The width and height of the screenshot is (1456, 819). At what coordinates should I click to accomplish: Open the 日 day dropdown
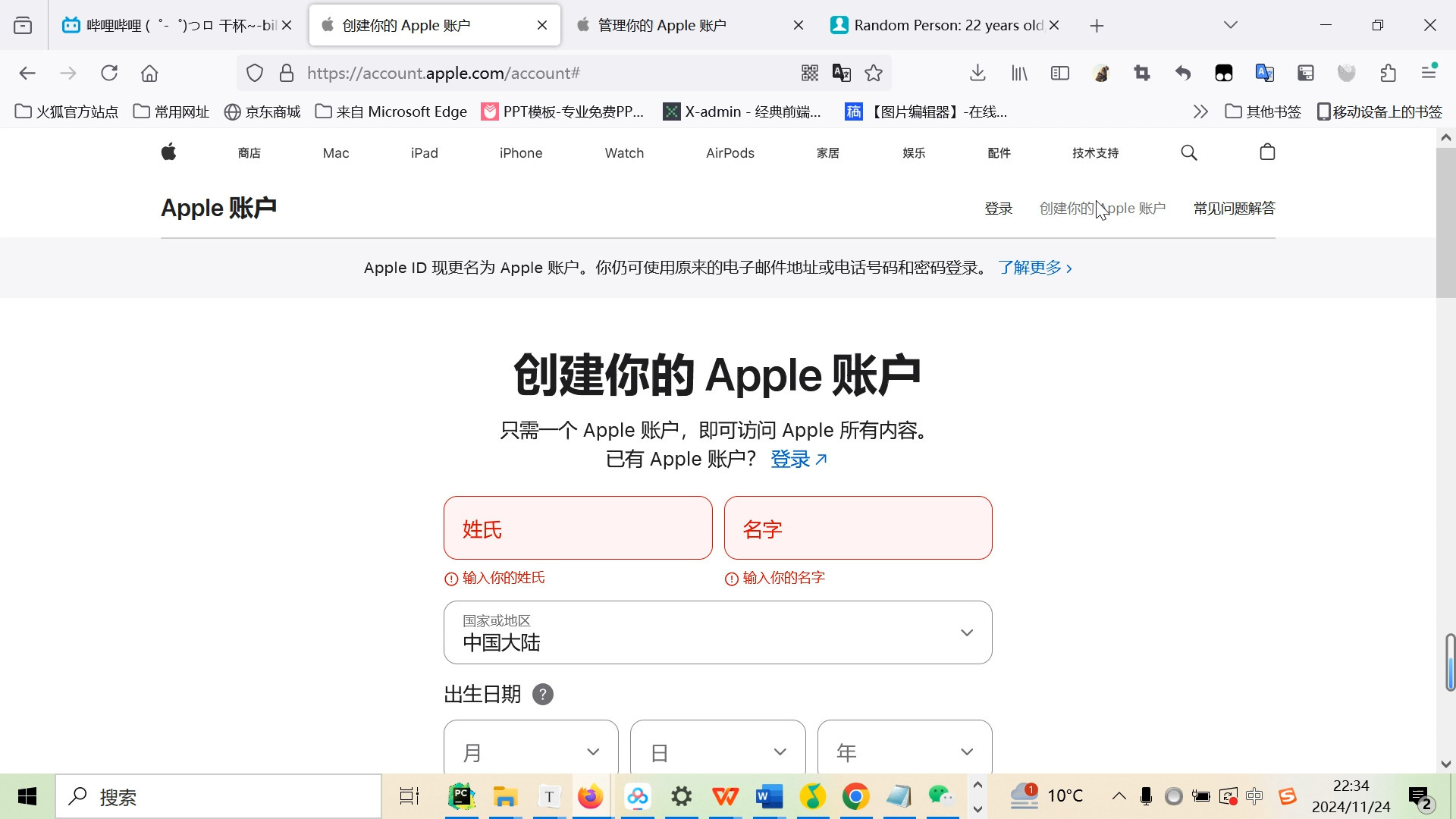(717, 752)
